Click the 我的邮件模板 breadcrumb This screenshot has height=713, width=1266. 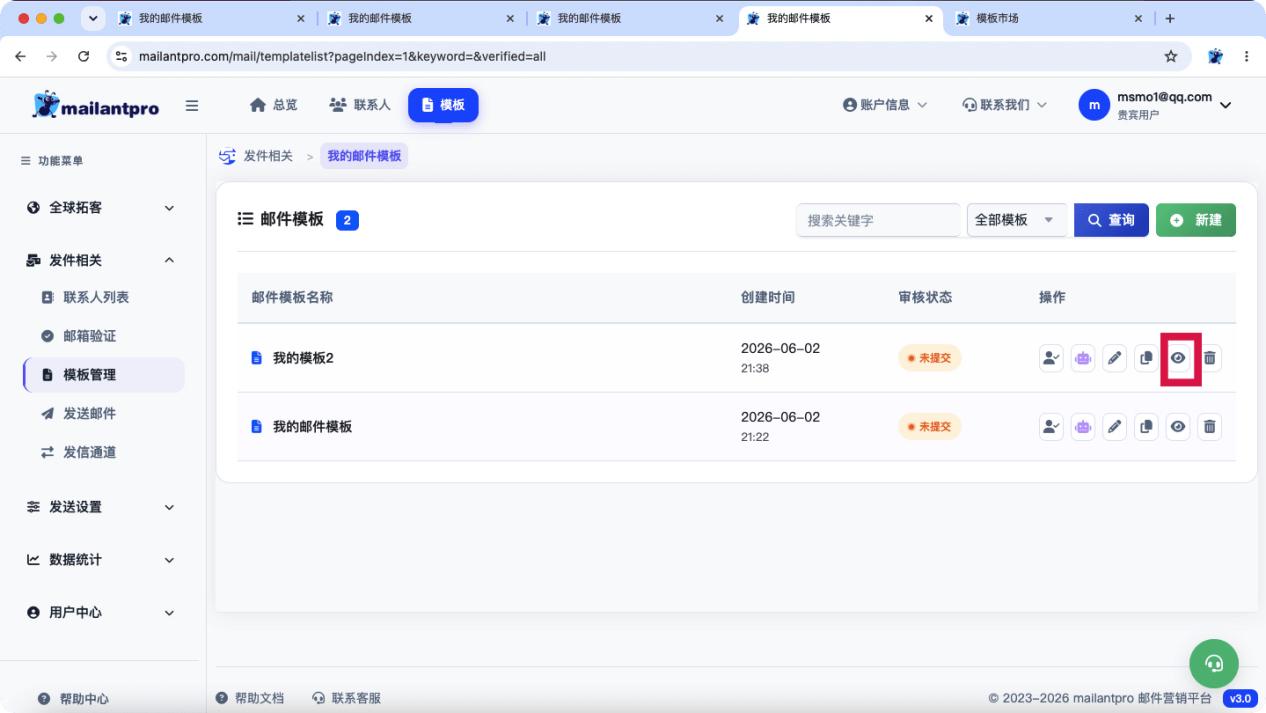[x=364, y=156]
